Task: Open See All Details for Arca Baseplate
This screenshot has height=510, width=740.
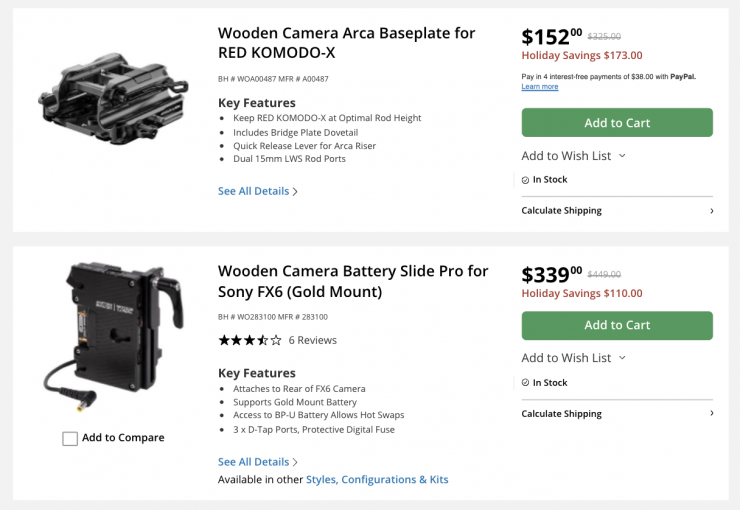Action: click(x=257, y=191)
